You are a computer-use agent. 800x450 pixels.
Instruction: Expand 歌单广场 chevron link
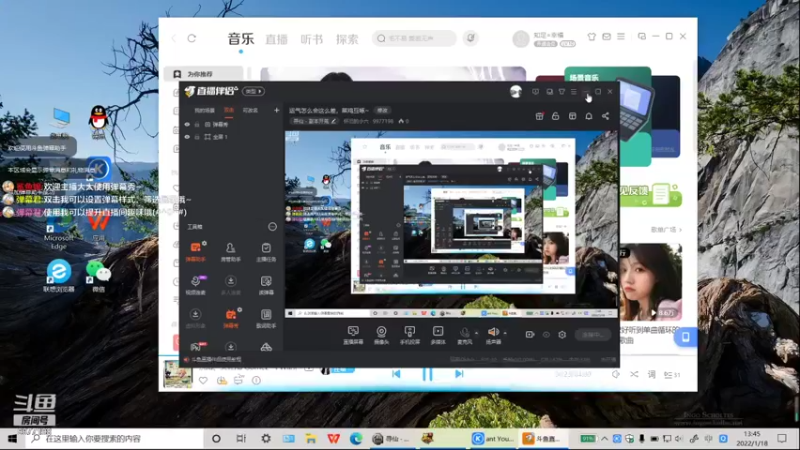click(666, 230)
